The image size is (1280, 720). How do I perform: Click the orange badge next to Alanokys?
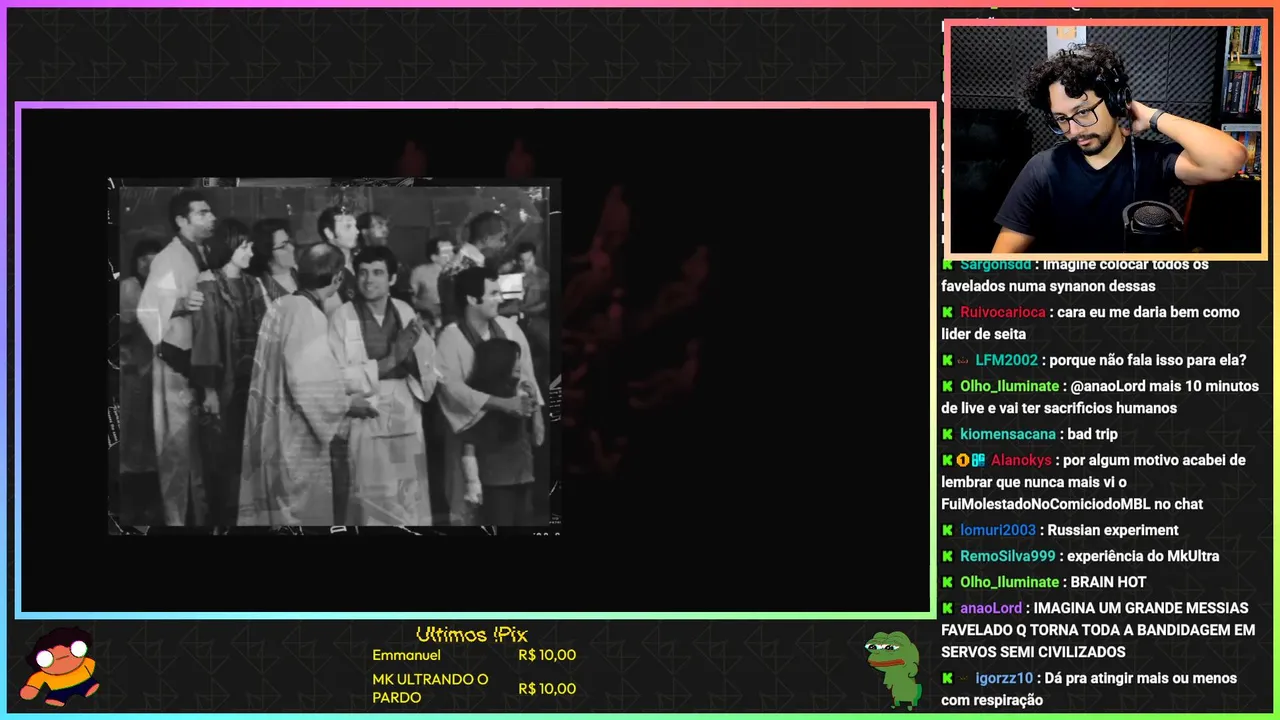pyautogui.click(x=963, y=460)
